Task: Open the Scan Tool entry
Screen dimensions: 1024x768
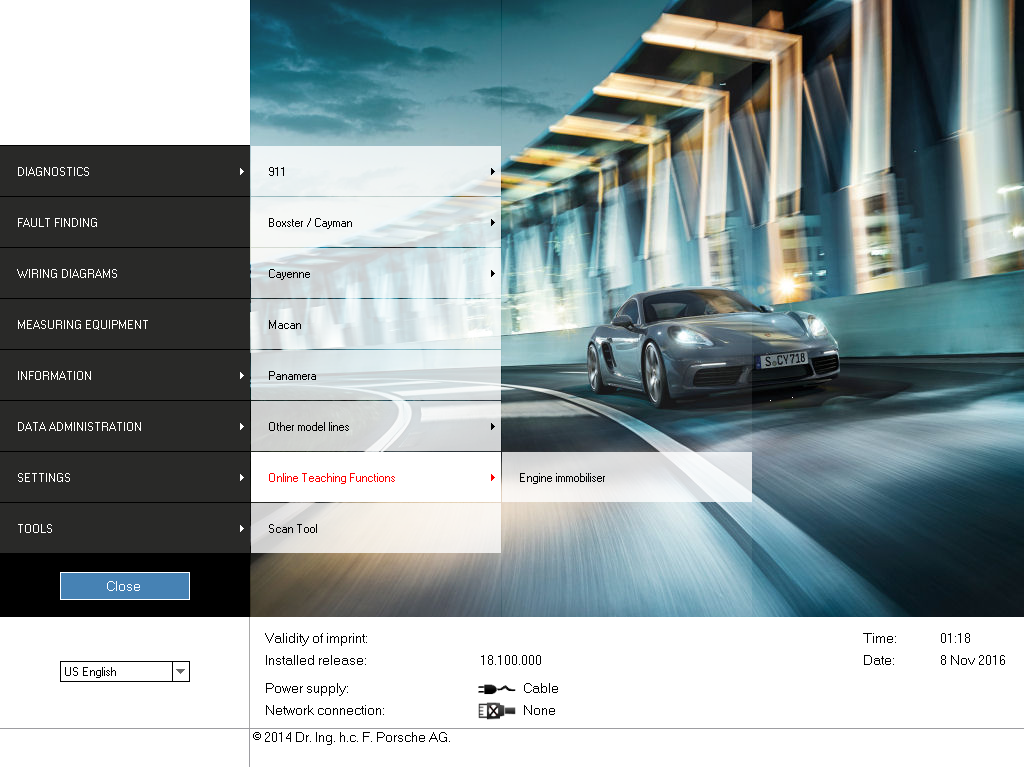Action: tap(376, 528)
